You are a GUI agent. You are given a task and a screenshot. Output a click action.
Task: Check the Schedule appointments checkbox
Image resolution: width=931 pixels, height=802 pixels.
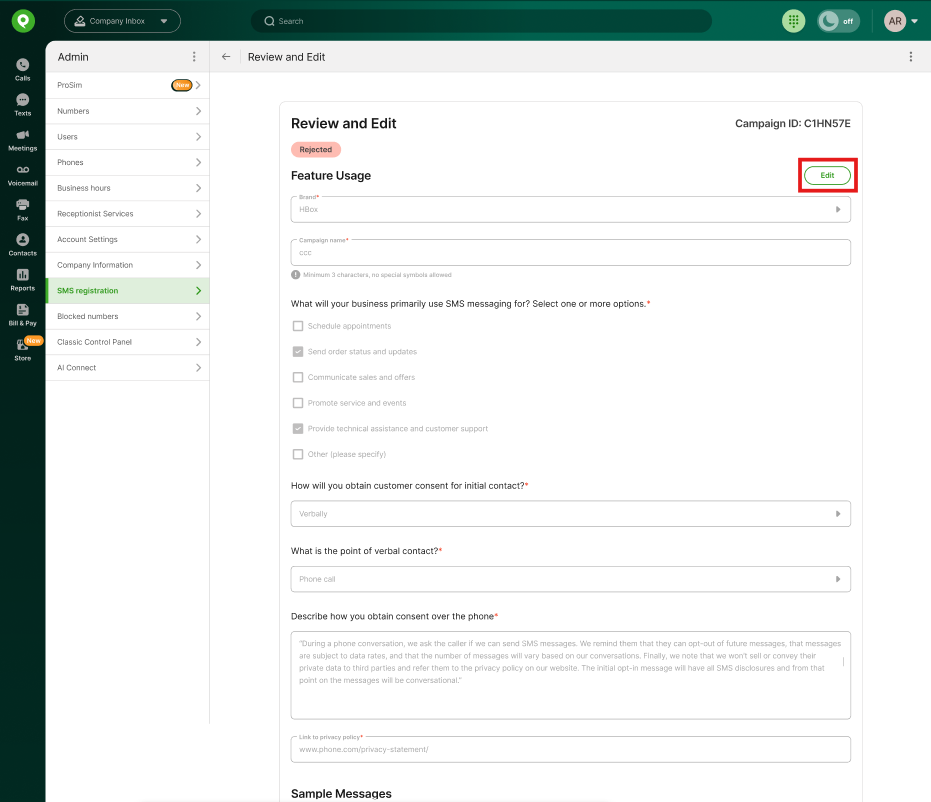[x=298, y=326]
